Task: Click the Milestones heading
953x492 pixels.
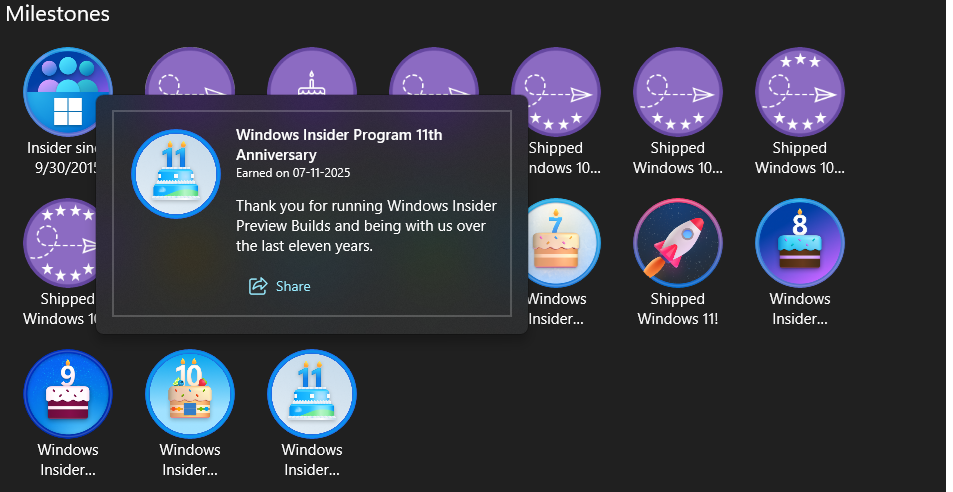Action: (58, 13)
